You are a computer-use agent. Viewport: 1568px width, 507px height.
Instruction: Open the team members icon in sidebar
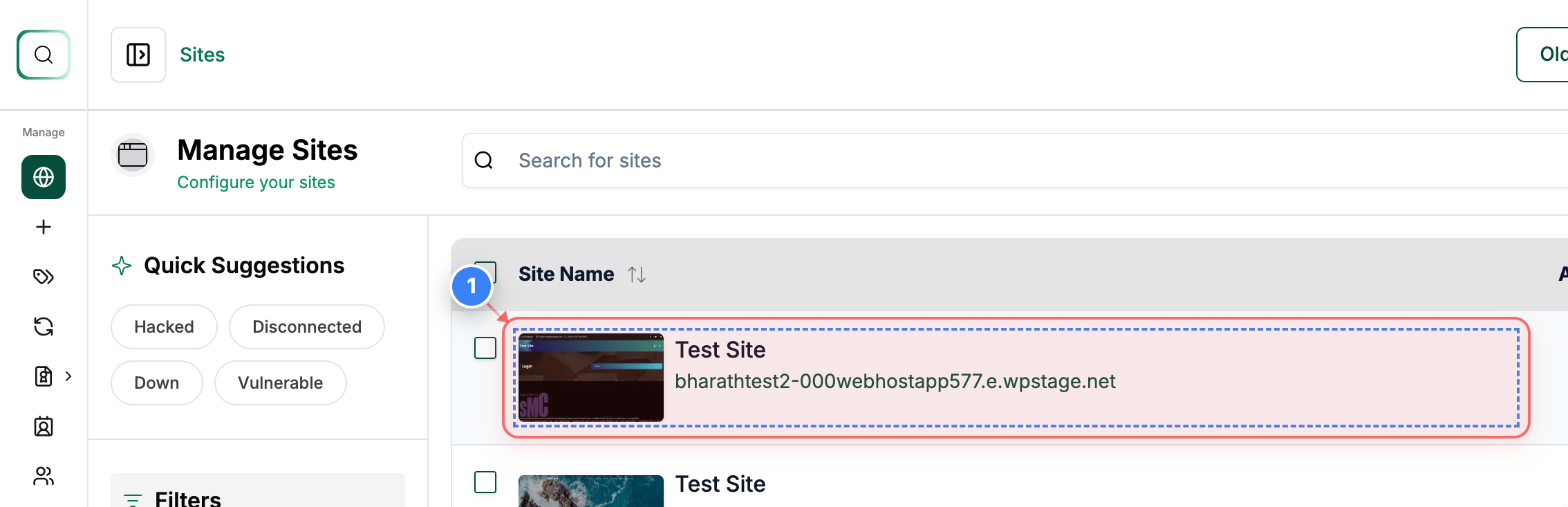[x=43, y=476]
